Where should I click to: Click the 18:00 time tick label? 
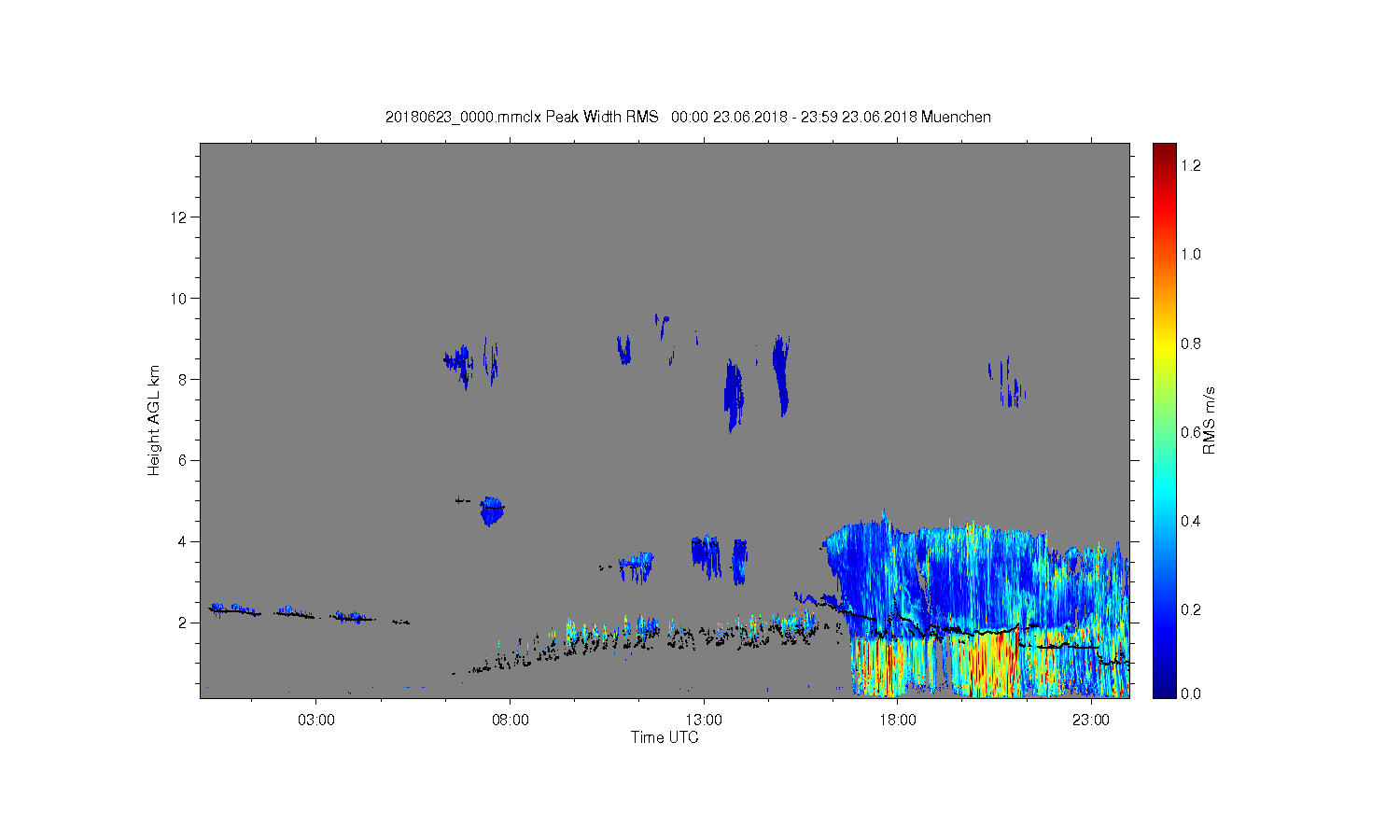click(897, 721)
